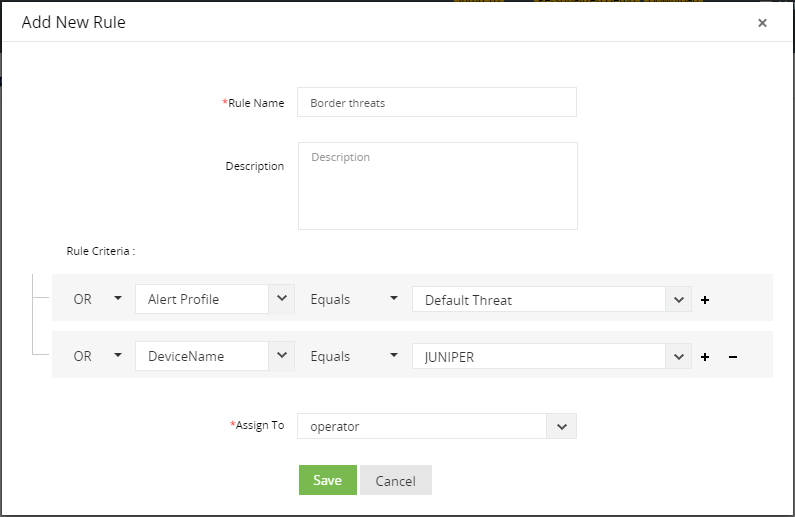Change Equals condition on Alert Profile row

(354, 299)
